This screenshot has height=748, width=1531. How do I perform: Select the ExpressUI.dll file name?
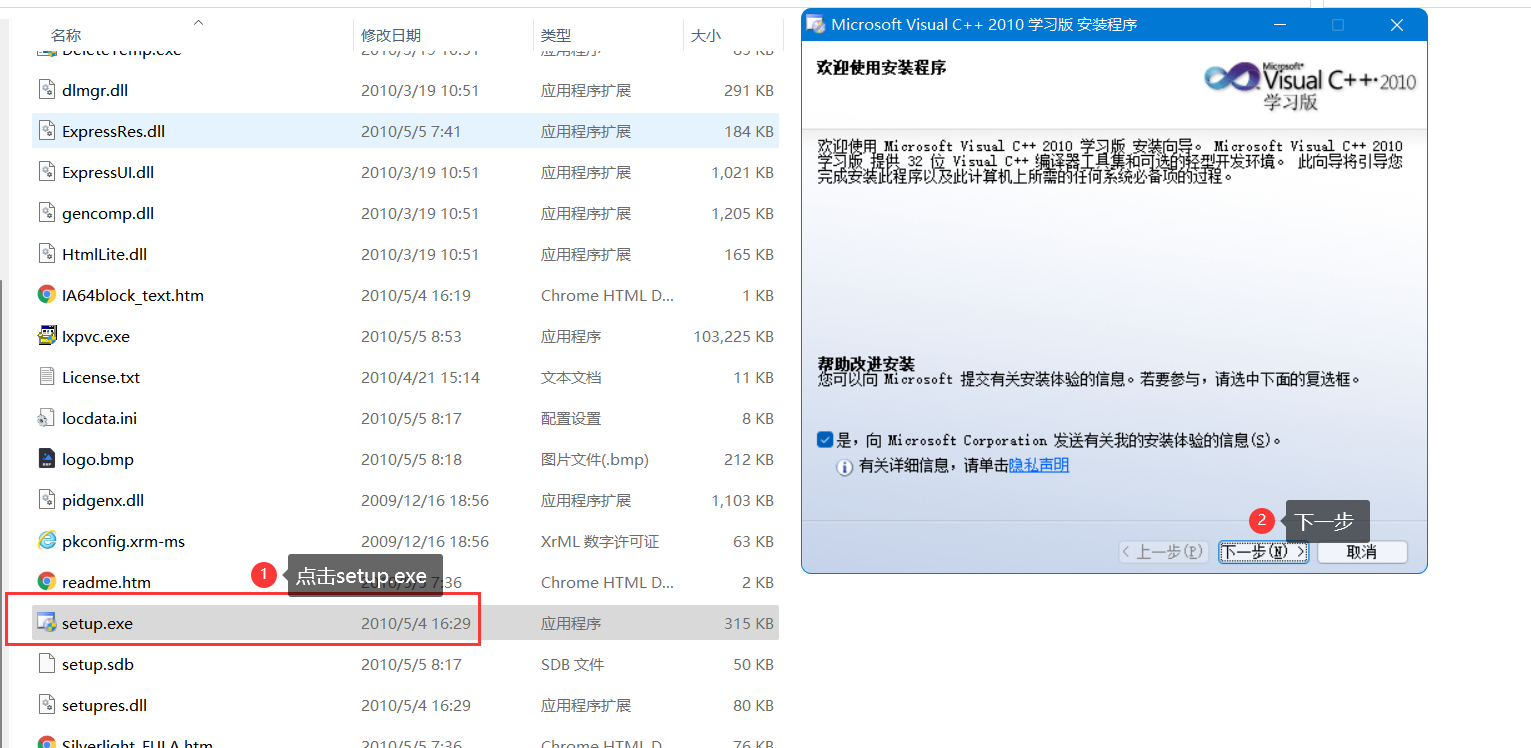[x=108, y=172]
